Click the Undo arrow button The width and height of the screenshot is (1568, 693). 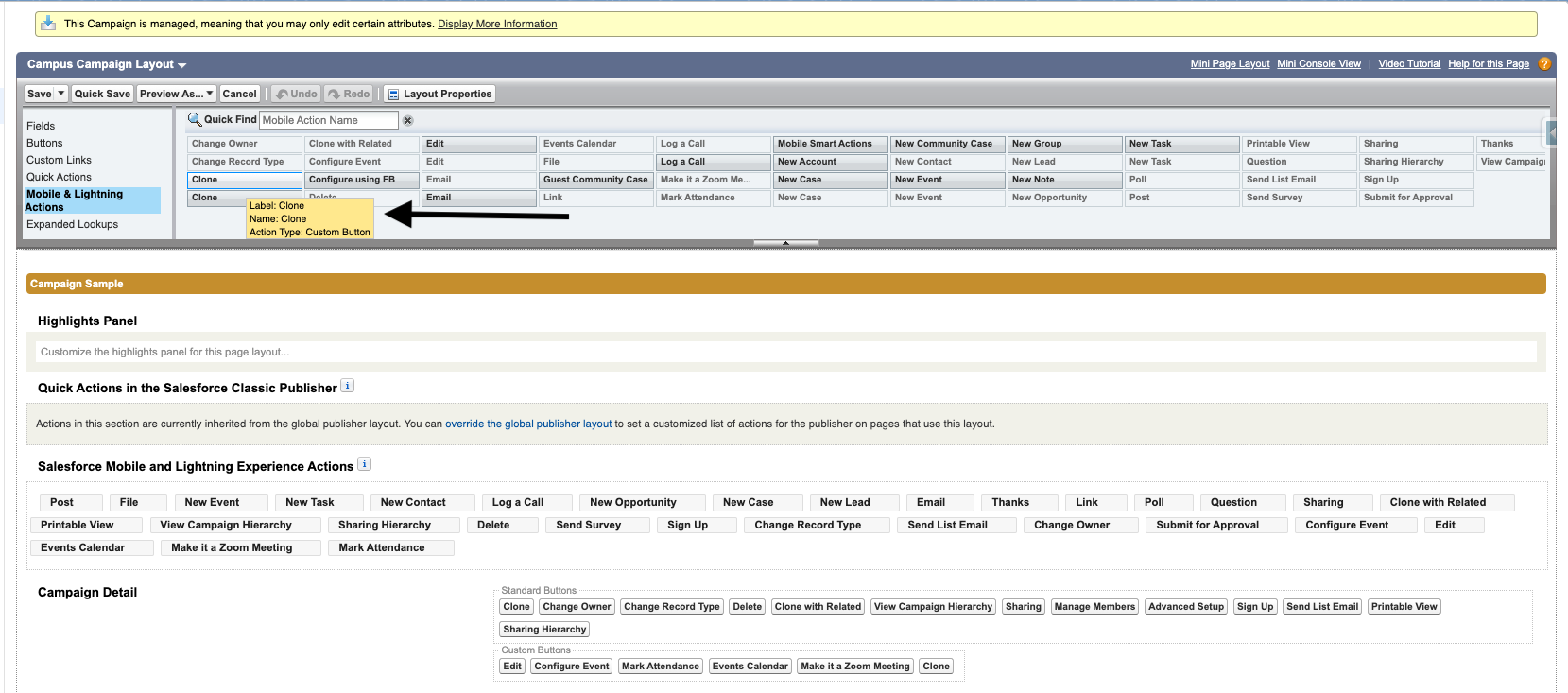coord(296,94)
